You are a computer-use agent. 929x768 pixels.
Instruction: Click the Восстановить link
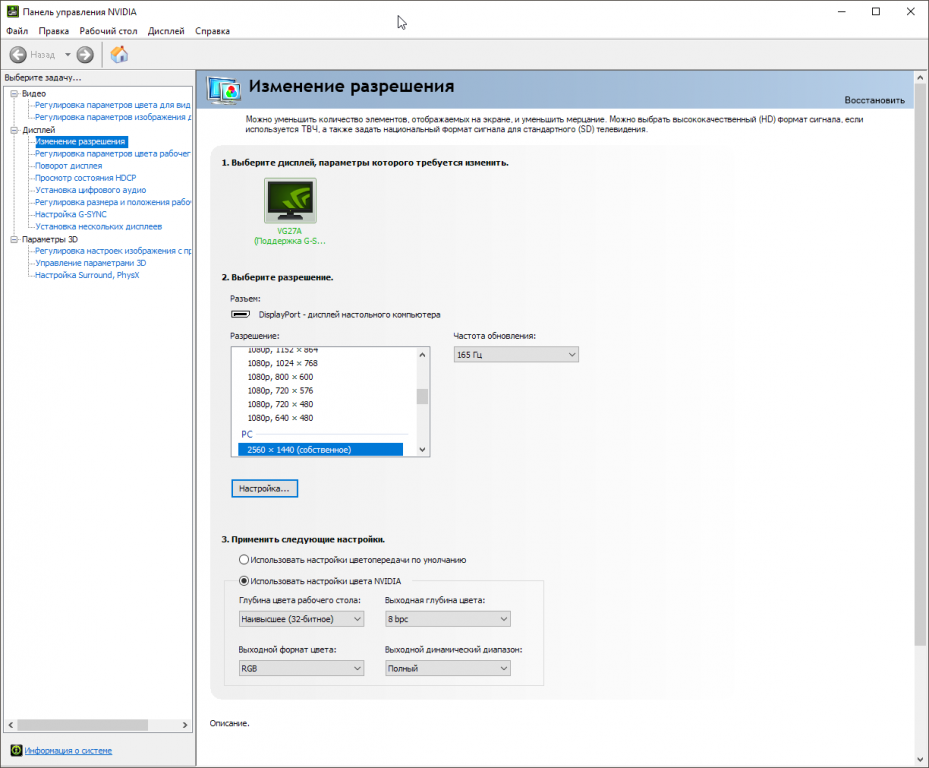[x=874, y=100]
